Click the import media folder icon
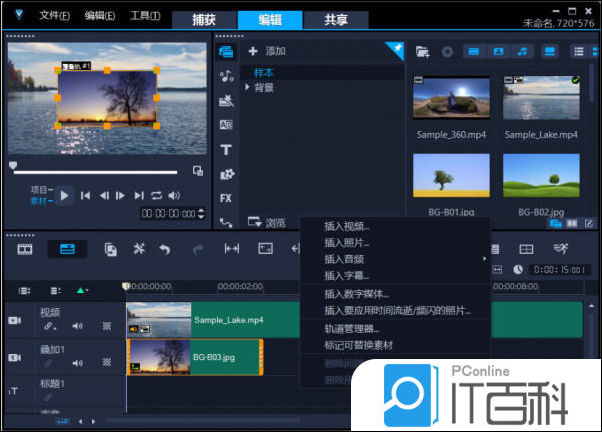The height and width of the screenshot is (432, 602). click(422, 51)
